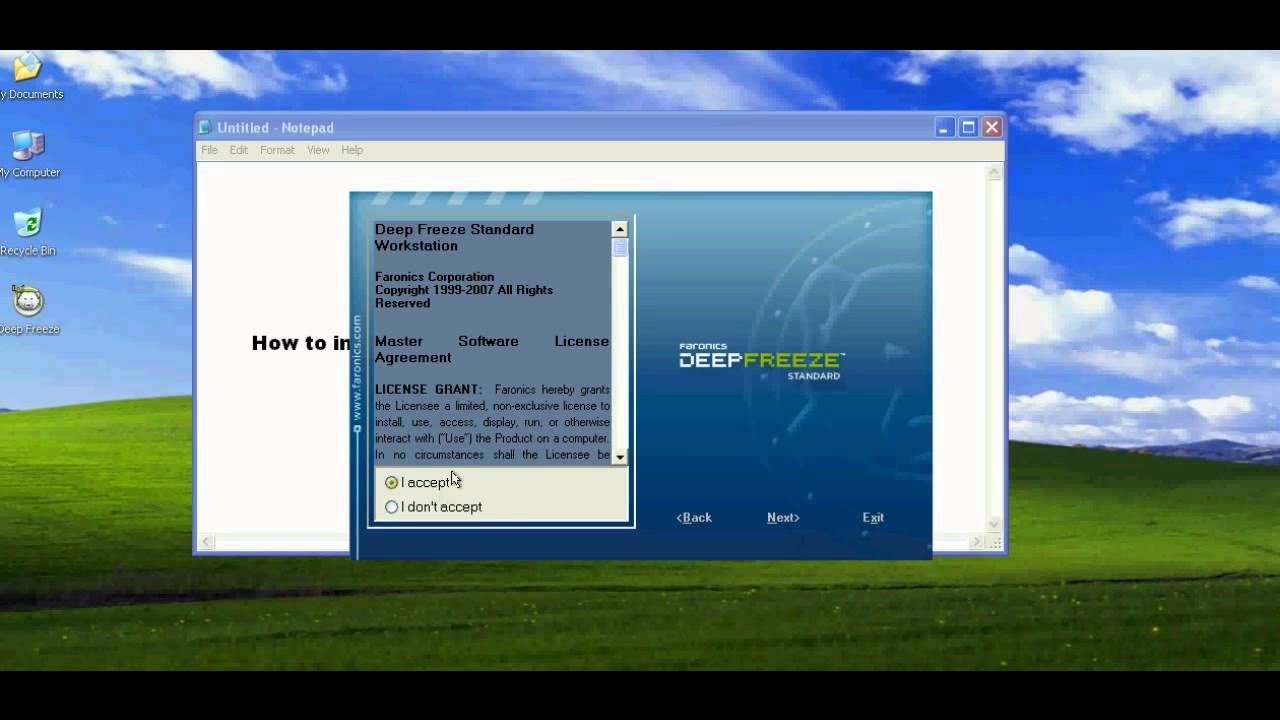
Task: Maximize the Notepad window
Action: coord(968,127)
